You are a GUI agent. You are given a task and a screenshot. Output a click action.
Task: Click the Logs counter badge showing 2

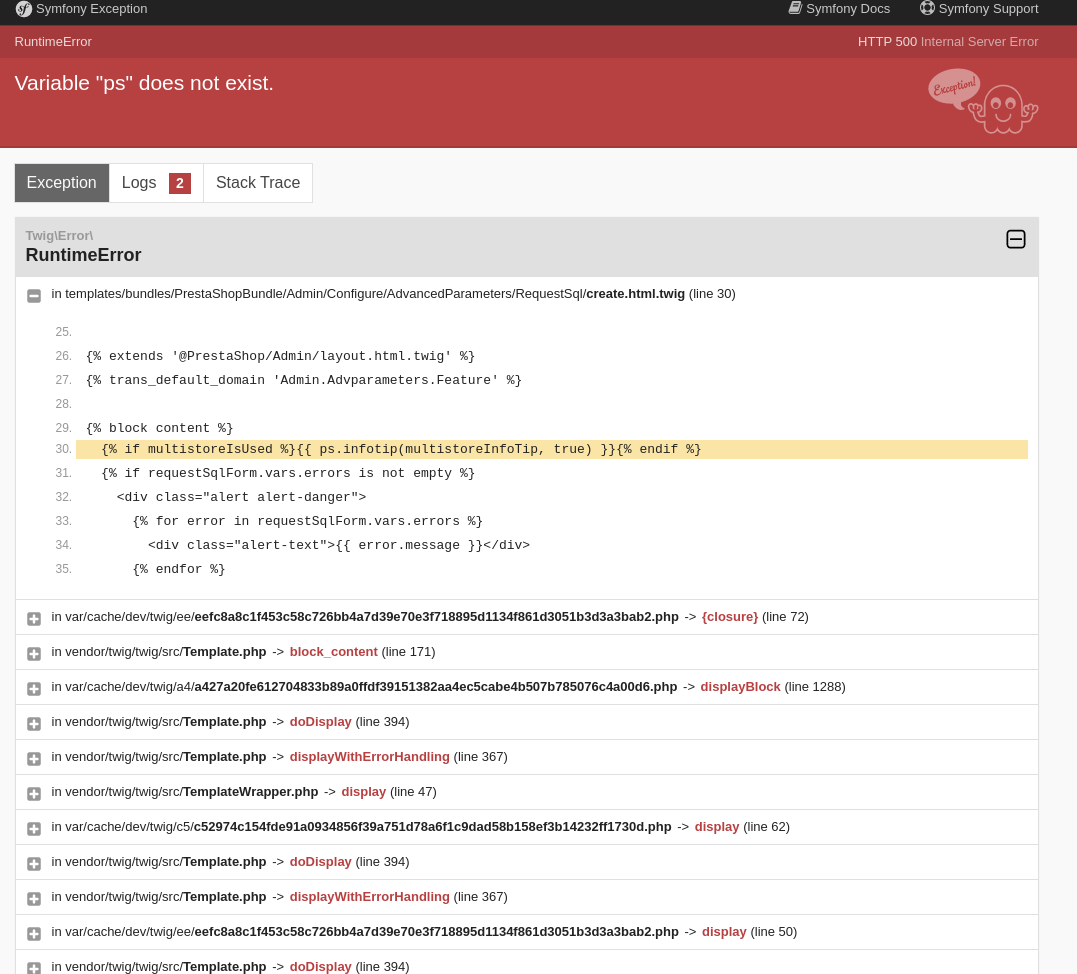pyautogui.click(x=179, y=183)
